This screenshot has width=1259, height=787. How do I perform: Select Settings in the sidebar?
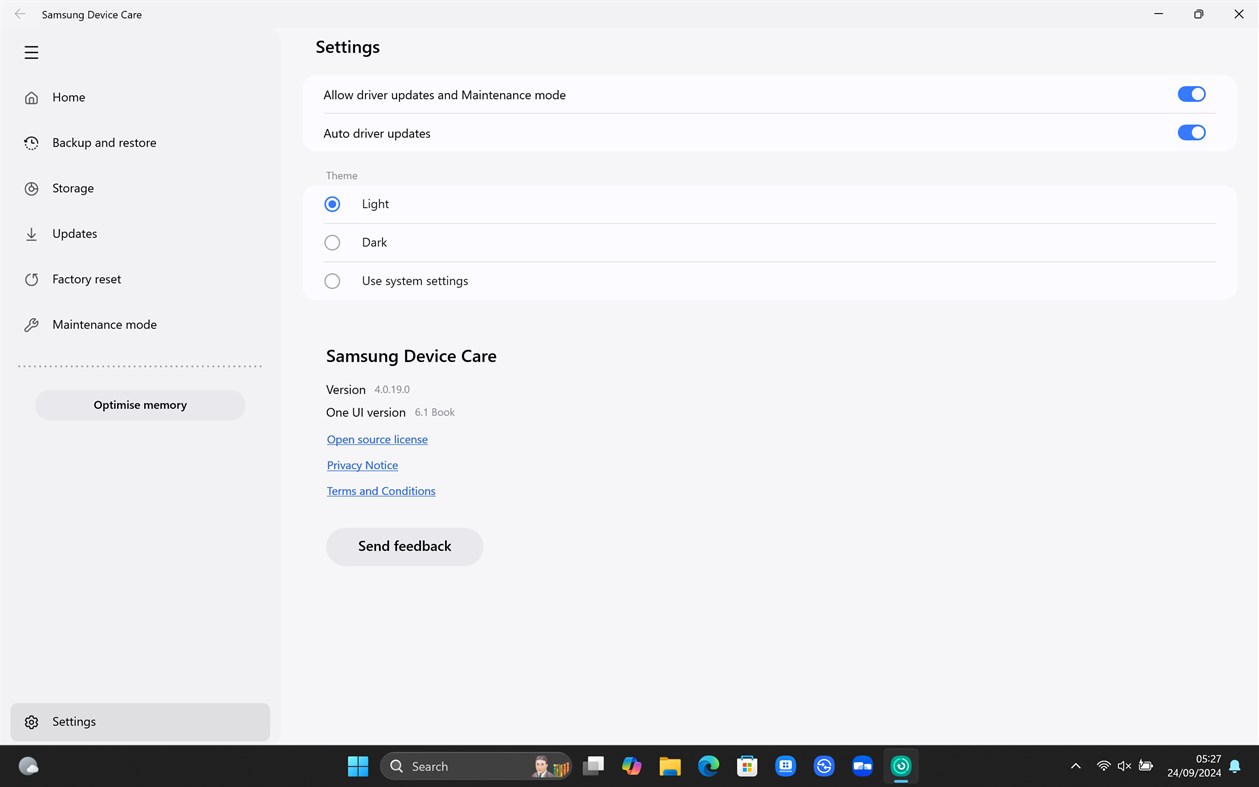(74, 721)
